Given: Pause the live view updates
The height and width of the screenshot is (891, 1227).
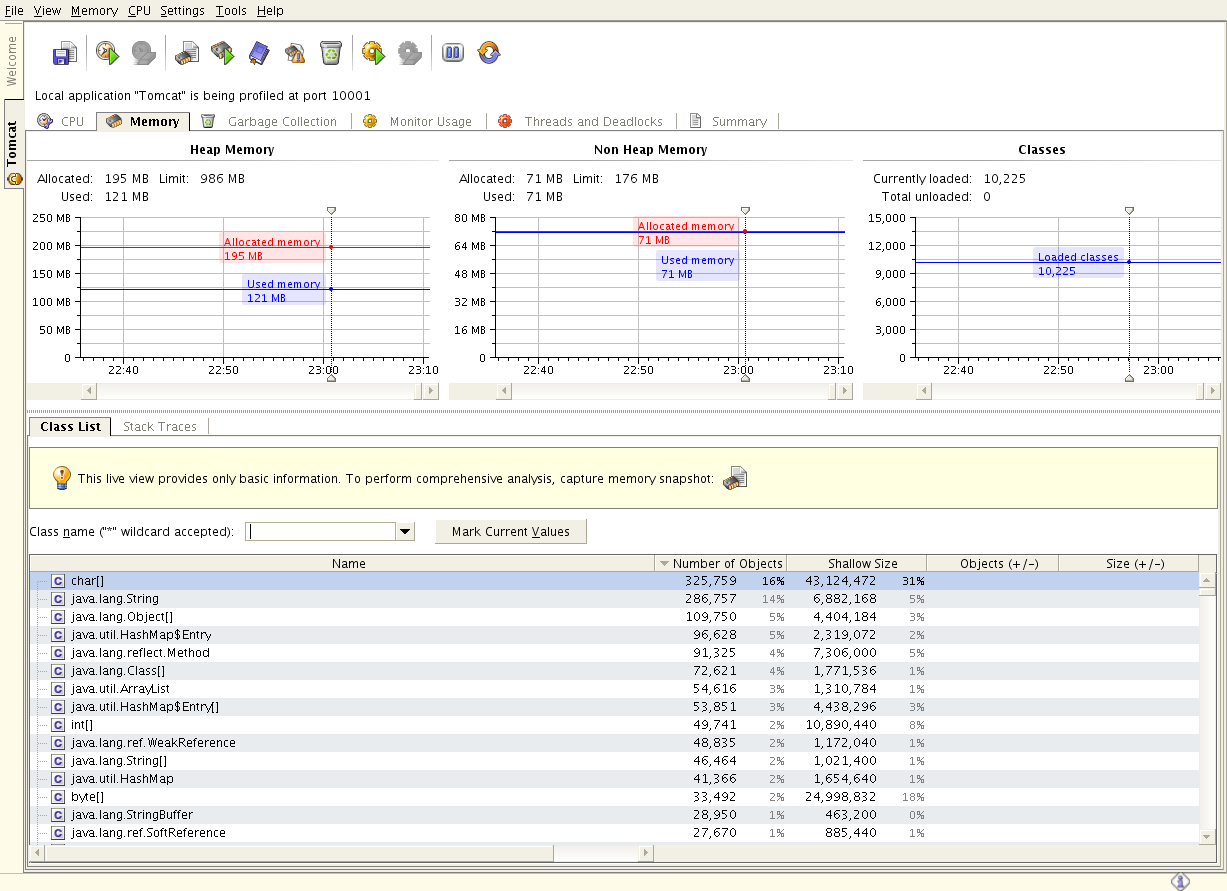Looking at the screenshot, I should [453, 53].
